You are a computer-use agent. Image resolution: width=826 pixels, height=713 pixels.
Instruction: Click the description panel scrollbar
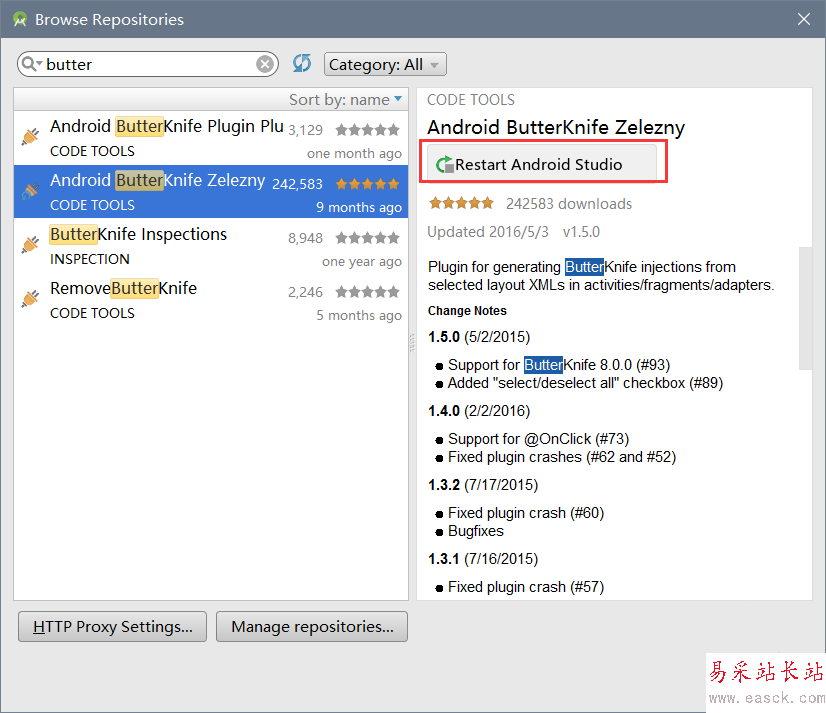pyautogui.click(x=805, y=308)
